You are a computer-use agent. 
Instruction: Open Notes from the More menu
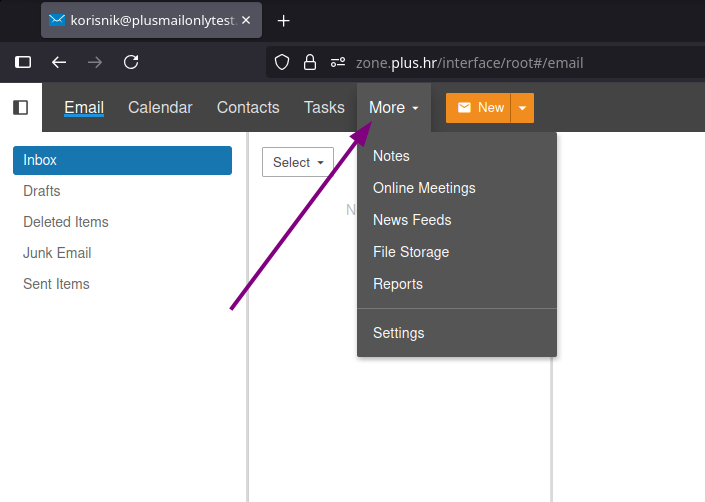391,156
